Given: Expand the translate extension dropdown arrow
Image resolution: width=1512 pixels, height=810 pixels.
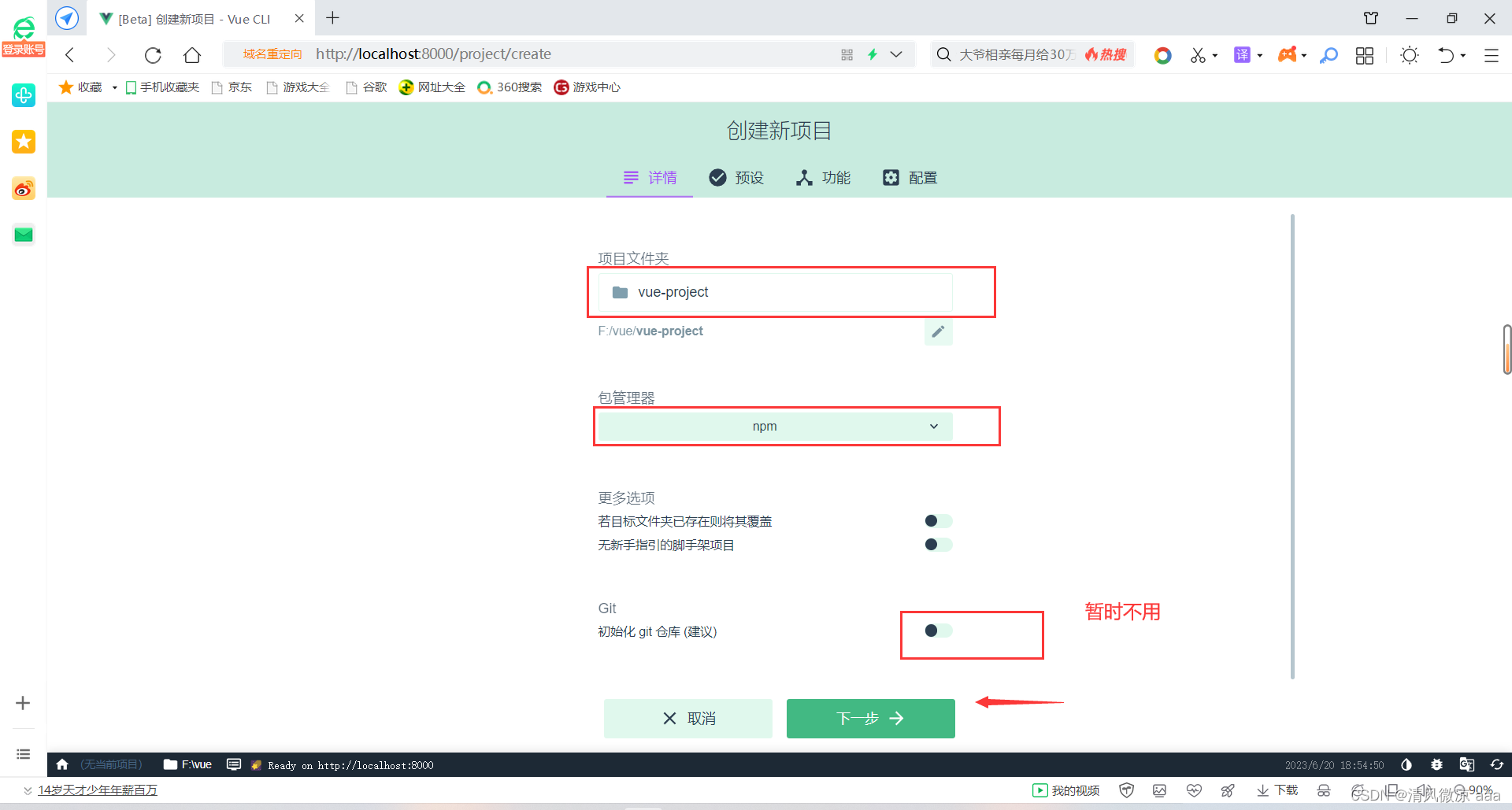Looking at the screenshot, I should pos(1260,56).
